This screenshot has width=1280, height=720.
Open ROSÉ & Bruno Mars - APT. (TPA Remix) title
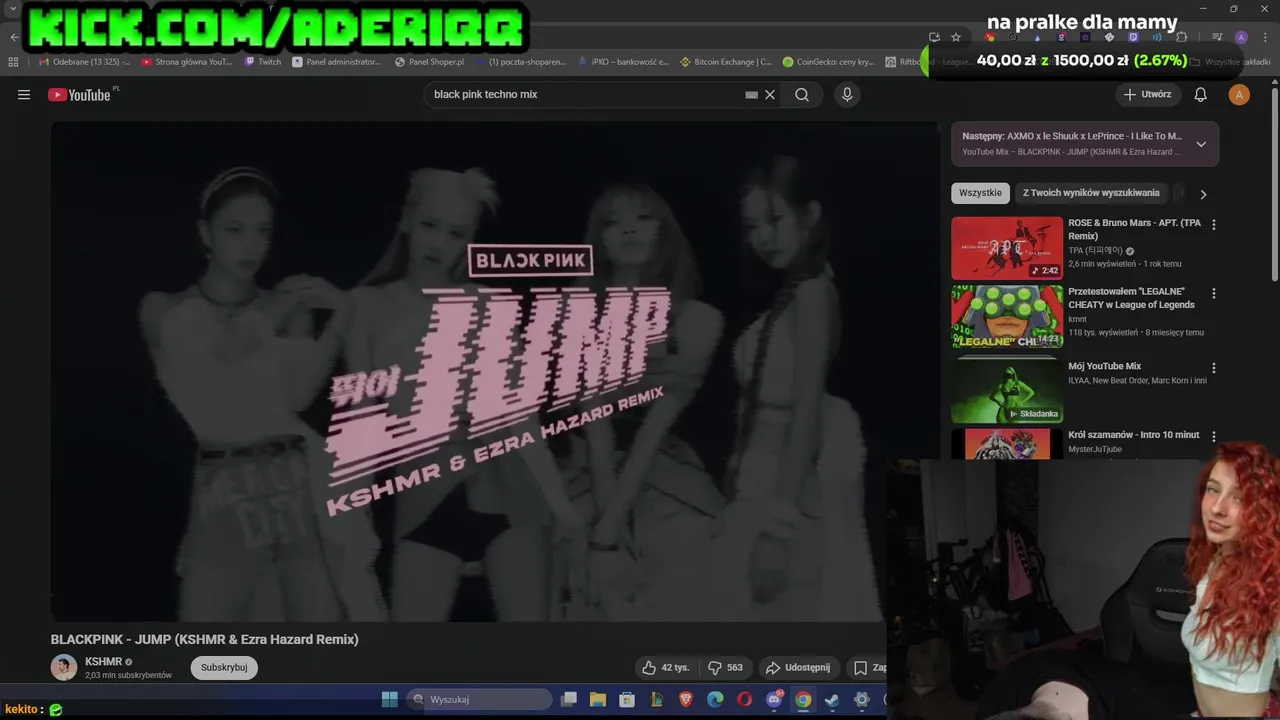(x=1134, y=230)
